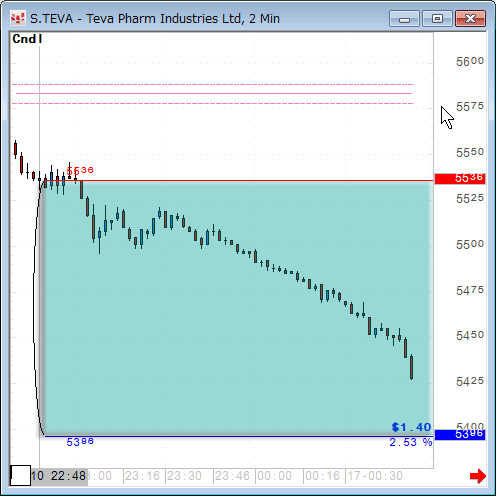
Task: Select the blue 5396 price marker on the scale
Action: [x=460, y=434]
